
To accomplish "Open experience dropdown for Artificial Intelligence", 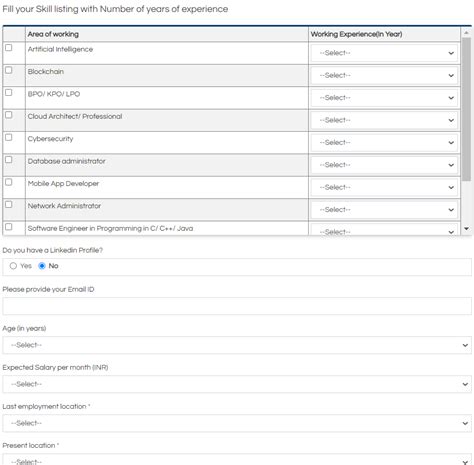I will point(384,53).
